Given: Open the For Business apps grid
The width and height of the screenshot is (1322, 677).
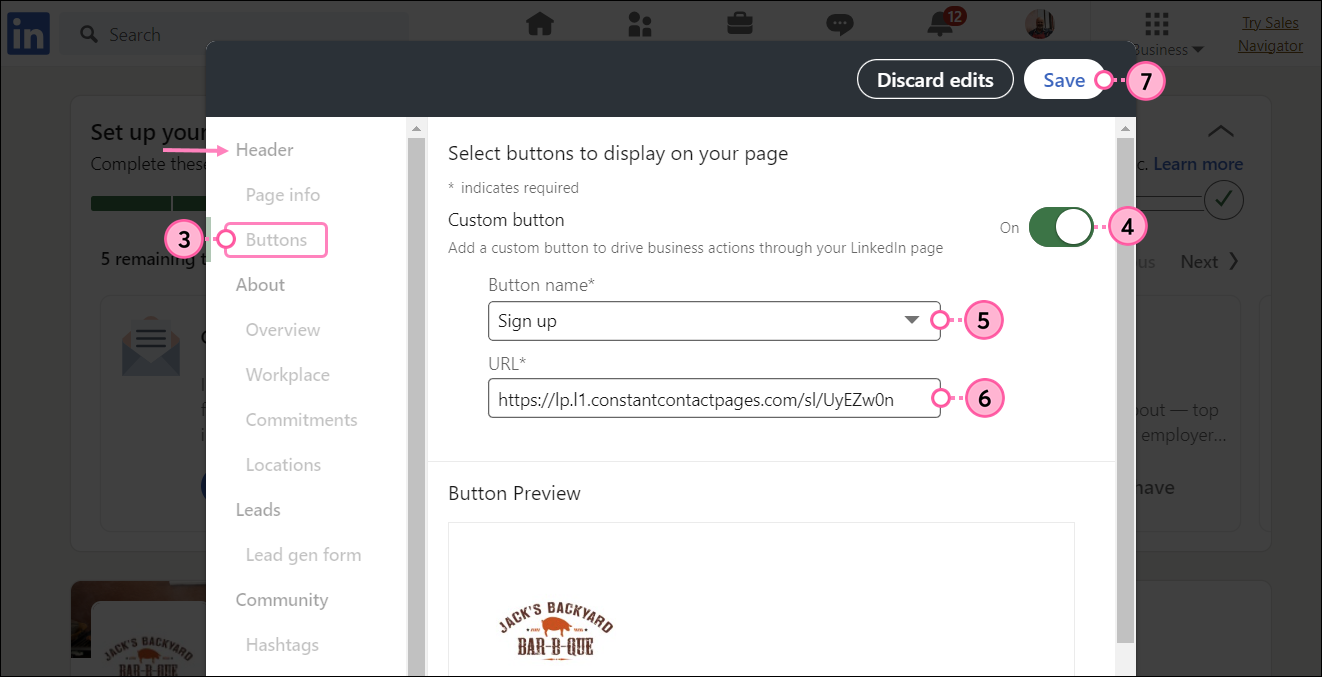Looking at the screenshot, I should click(x=1157, y=24).
